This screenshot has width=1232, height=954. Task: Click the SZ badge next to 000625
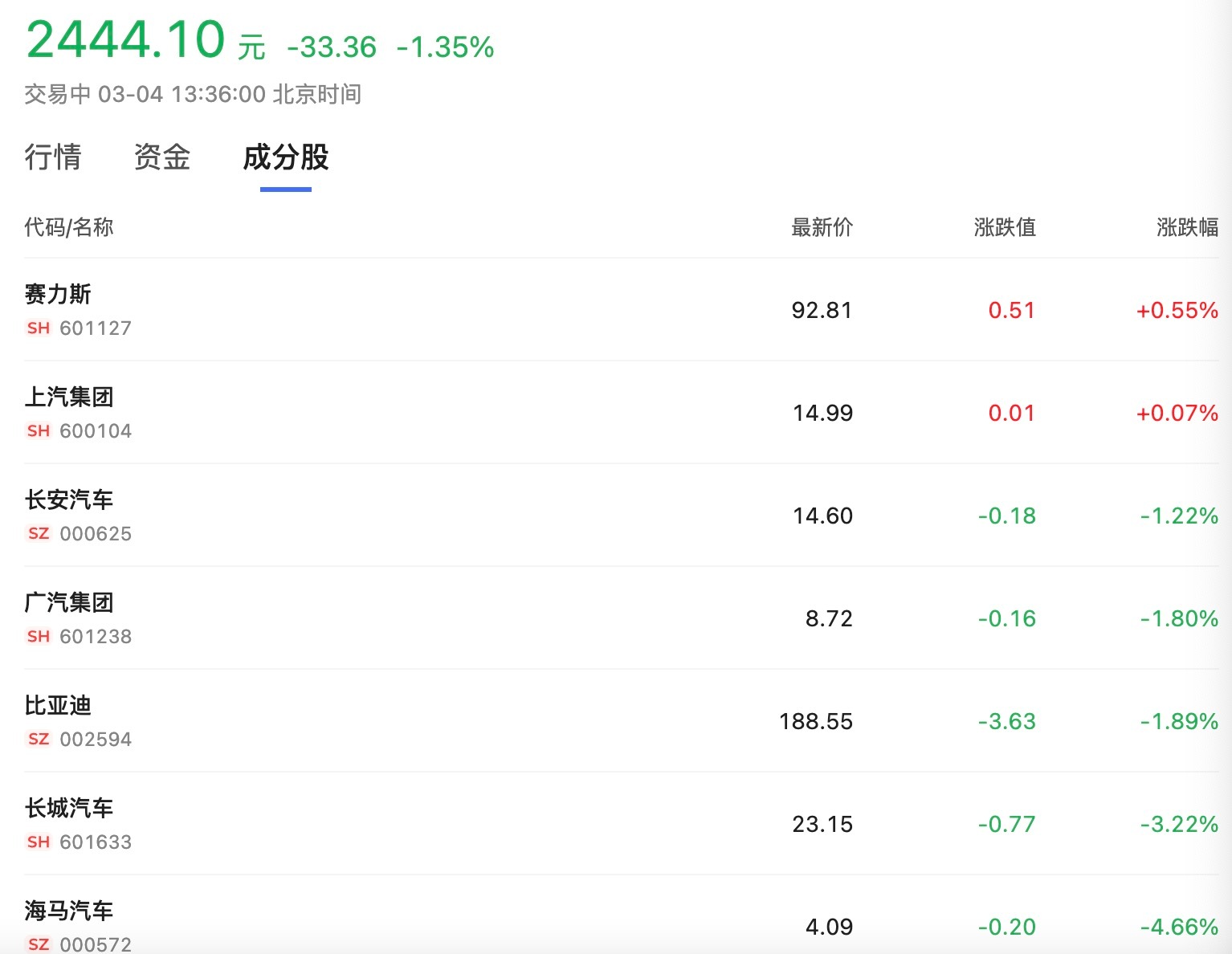39,533
